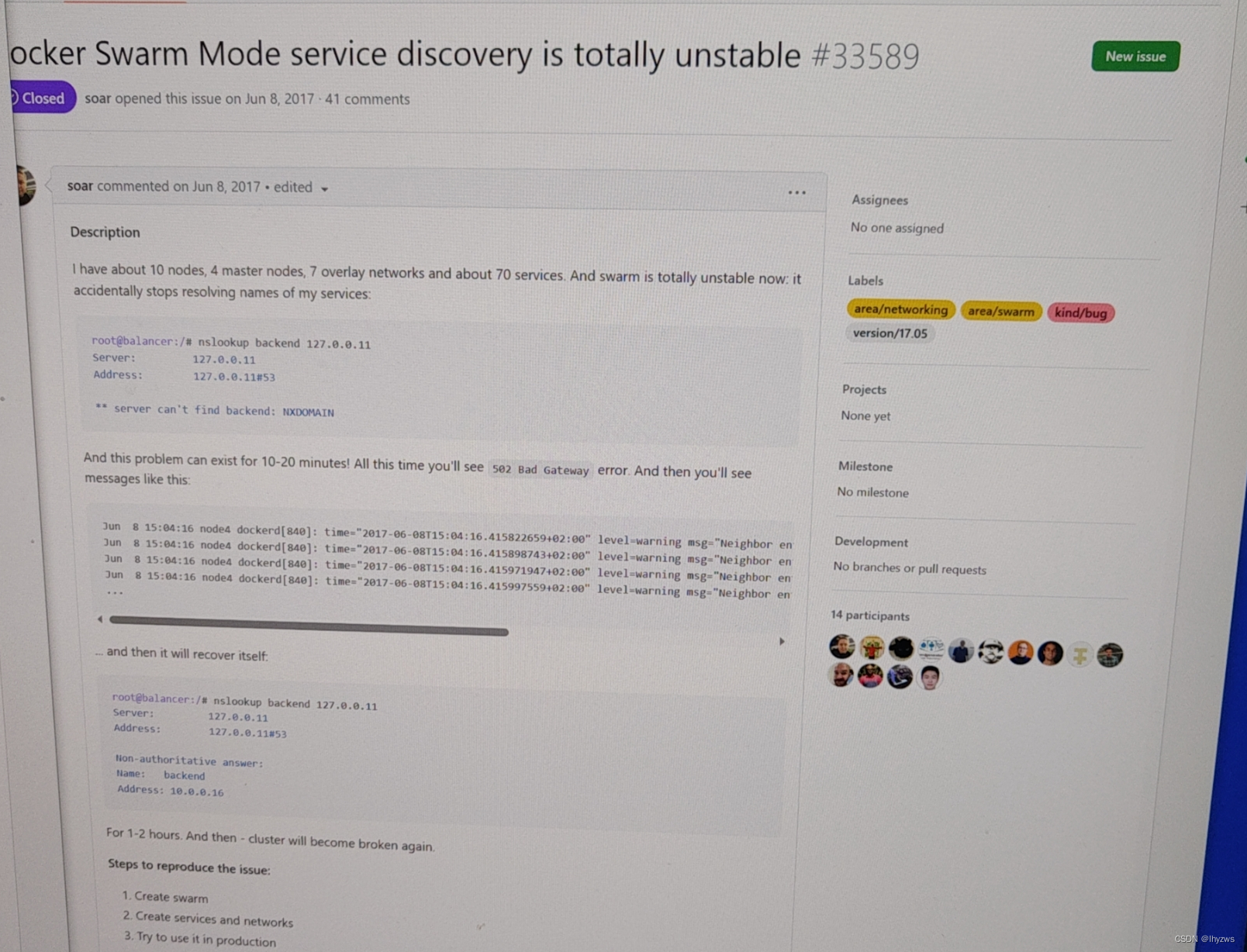Click the last avatar in second participants row

[929, 678]
